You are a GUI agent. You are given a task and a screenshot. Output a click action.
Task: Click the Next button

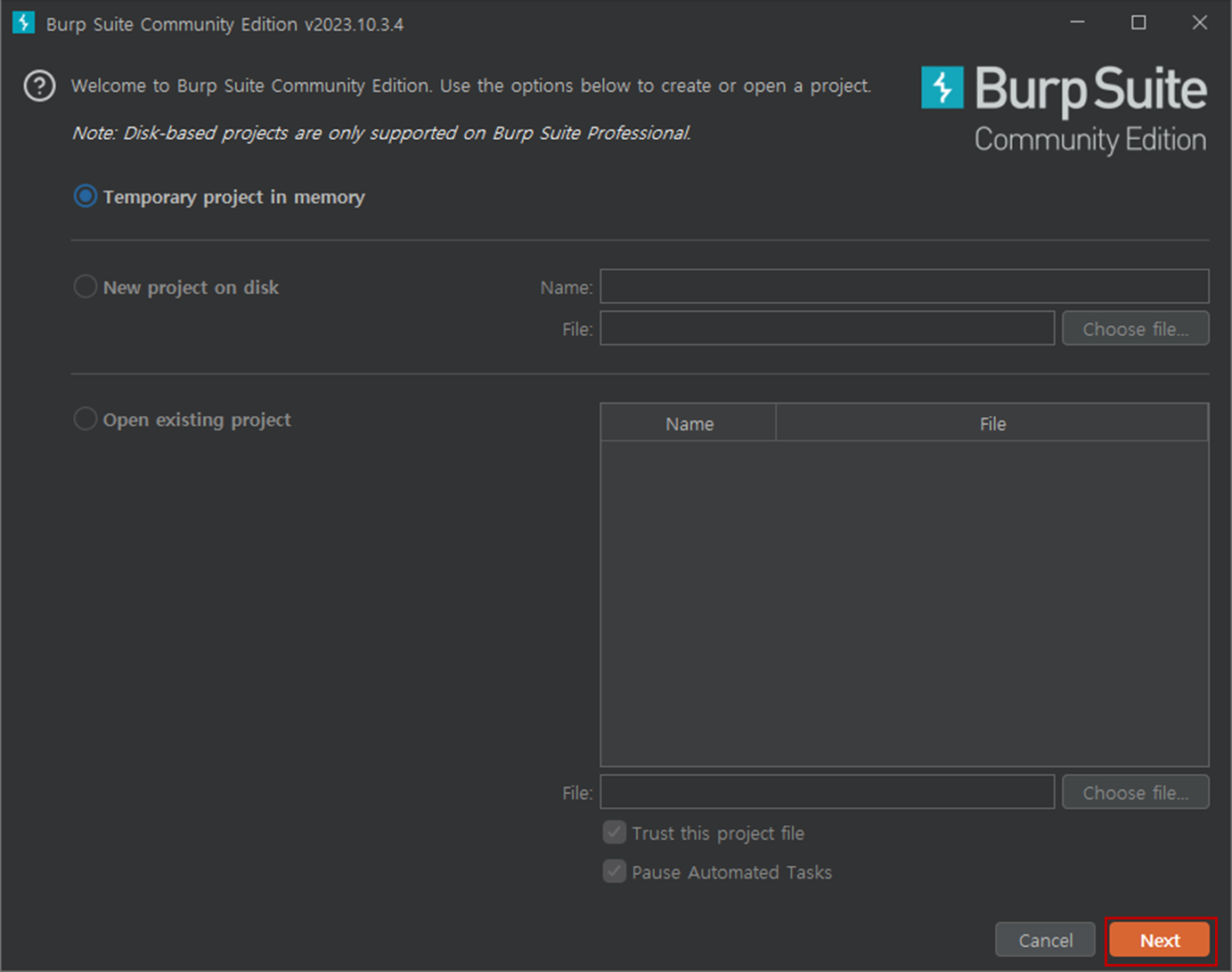(x=1160, y=940)
